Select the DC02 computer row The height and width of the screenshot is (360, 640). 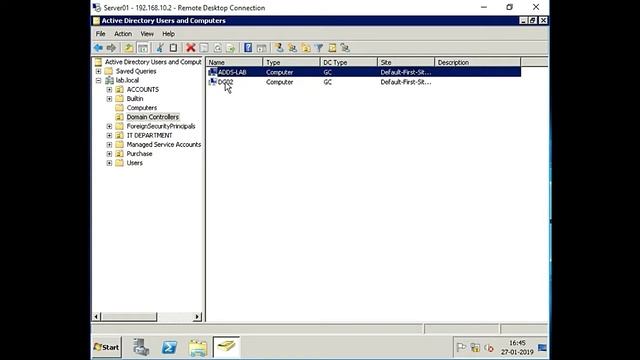coord(364,82)
